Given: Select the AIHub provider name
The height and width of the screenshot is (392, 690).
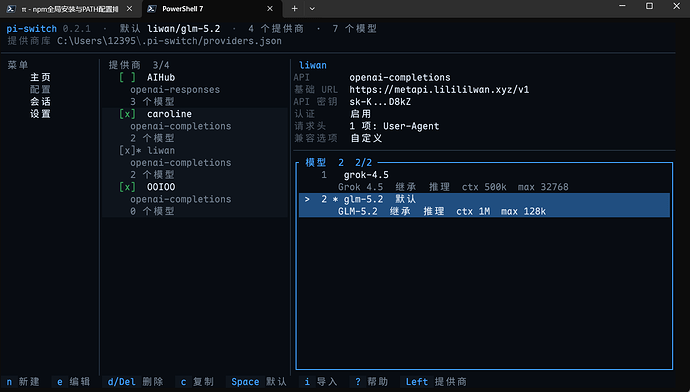Looking at the screenshot, I should coord(161,77).
